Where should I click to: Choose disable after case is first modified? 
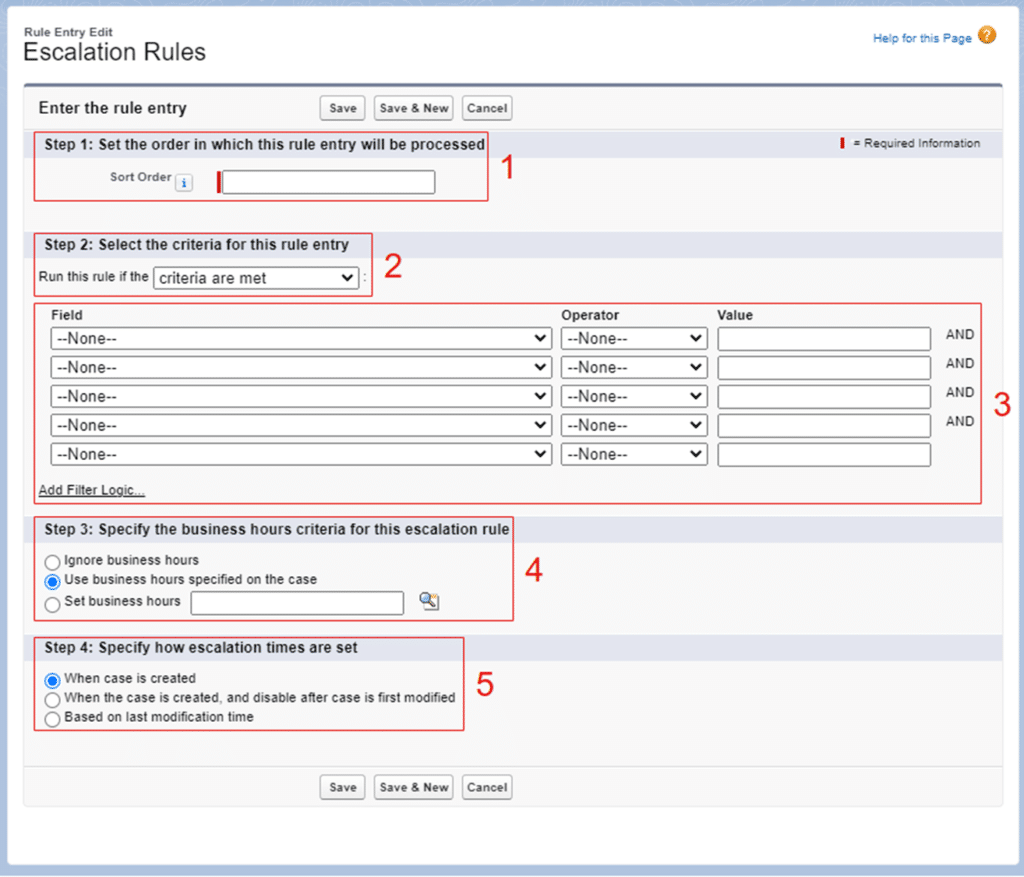[53, 699]
